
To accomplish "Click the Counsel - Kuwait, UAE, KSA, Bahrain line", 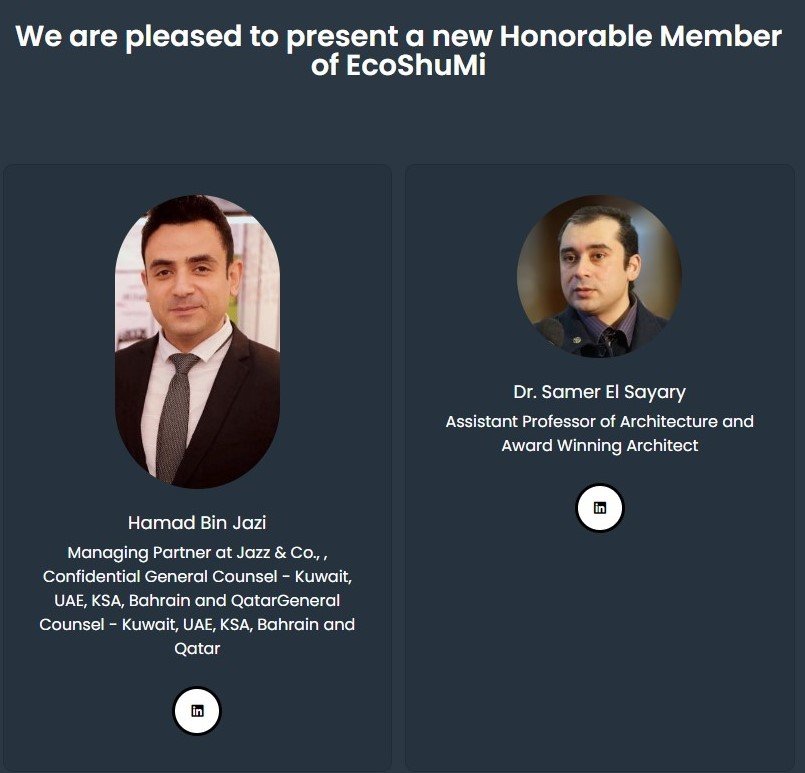I will tap(197, 625).
